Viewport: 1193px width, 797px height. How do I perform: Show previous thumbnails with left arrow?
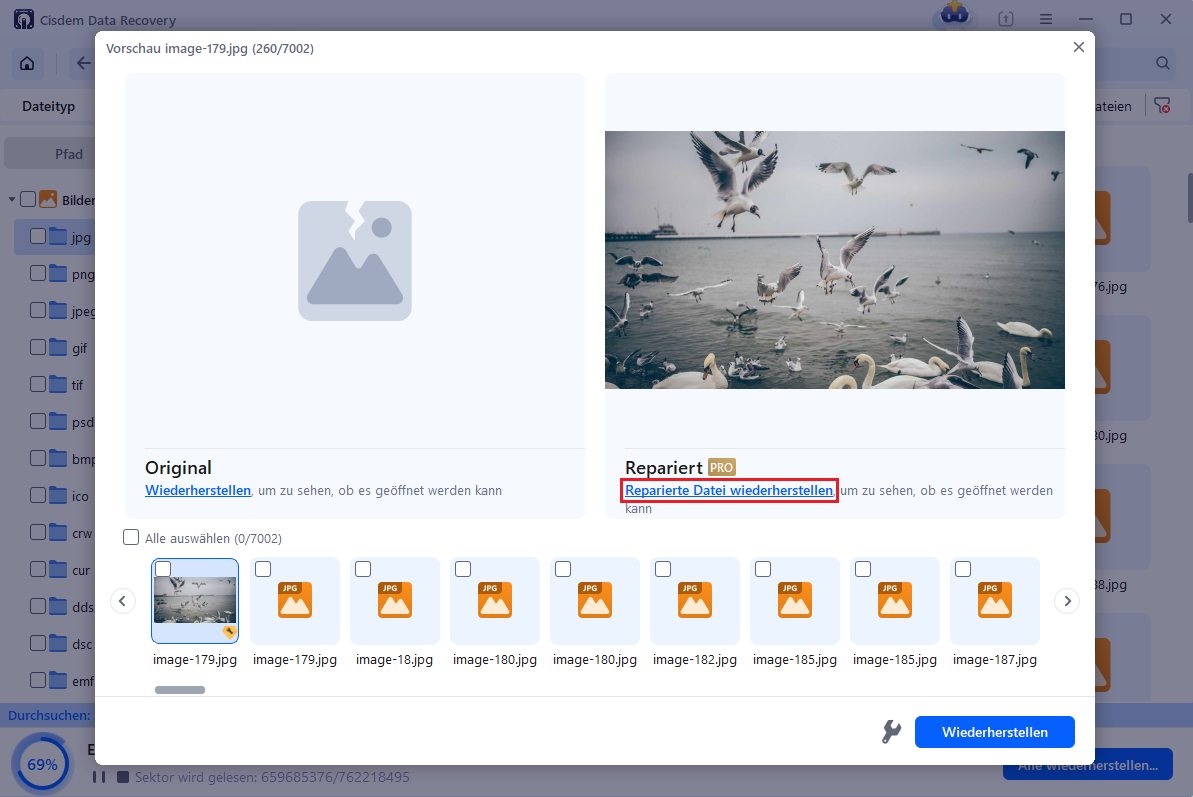point(123,601)
